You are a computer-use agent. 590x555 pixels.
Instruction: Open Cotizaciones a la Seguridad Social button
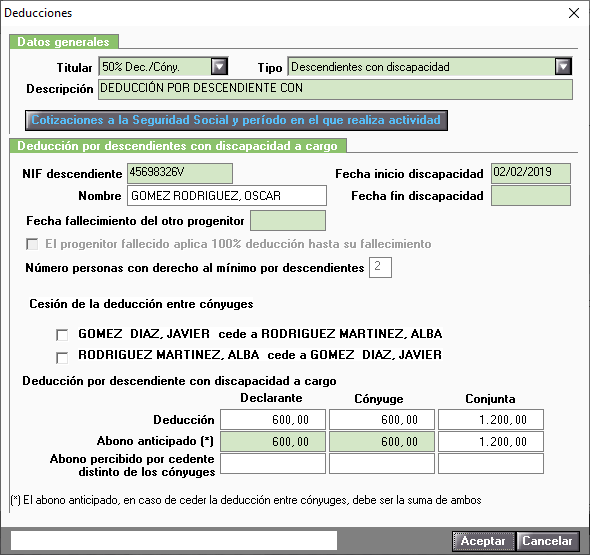point(236,120)
